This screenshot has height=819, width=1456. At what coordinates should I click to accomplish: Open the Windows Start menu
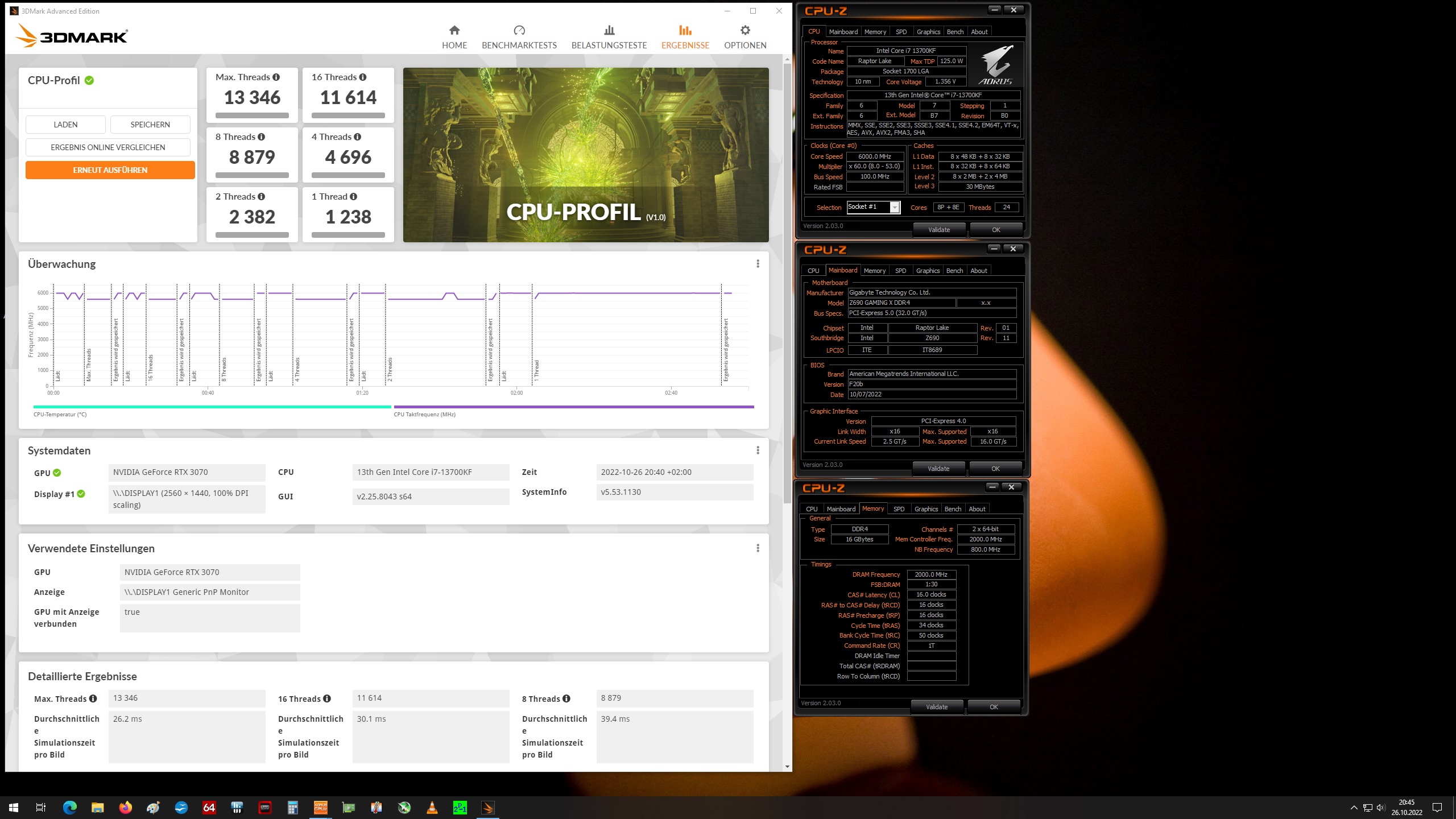(x=14, y=807)
